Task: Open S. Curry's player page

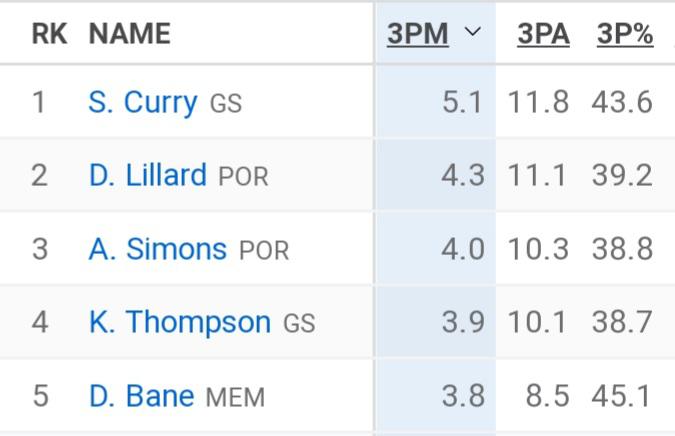Action: tap(142, 102)
